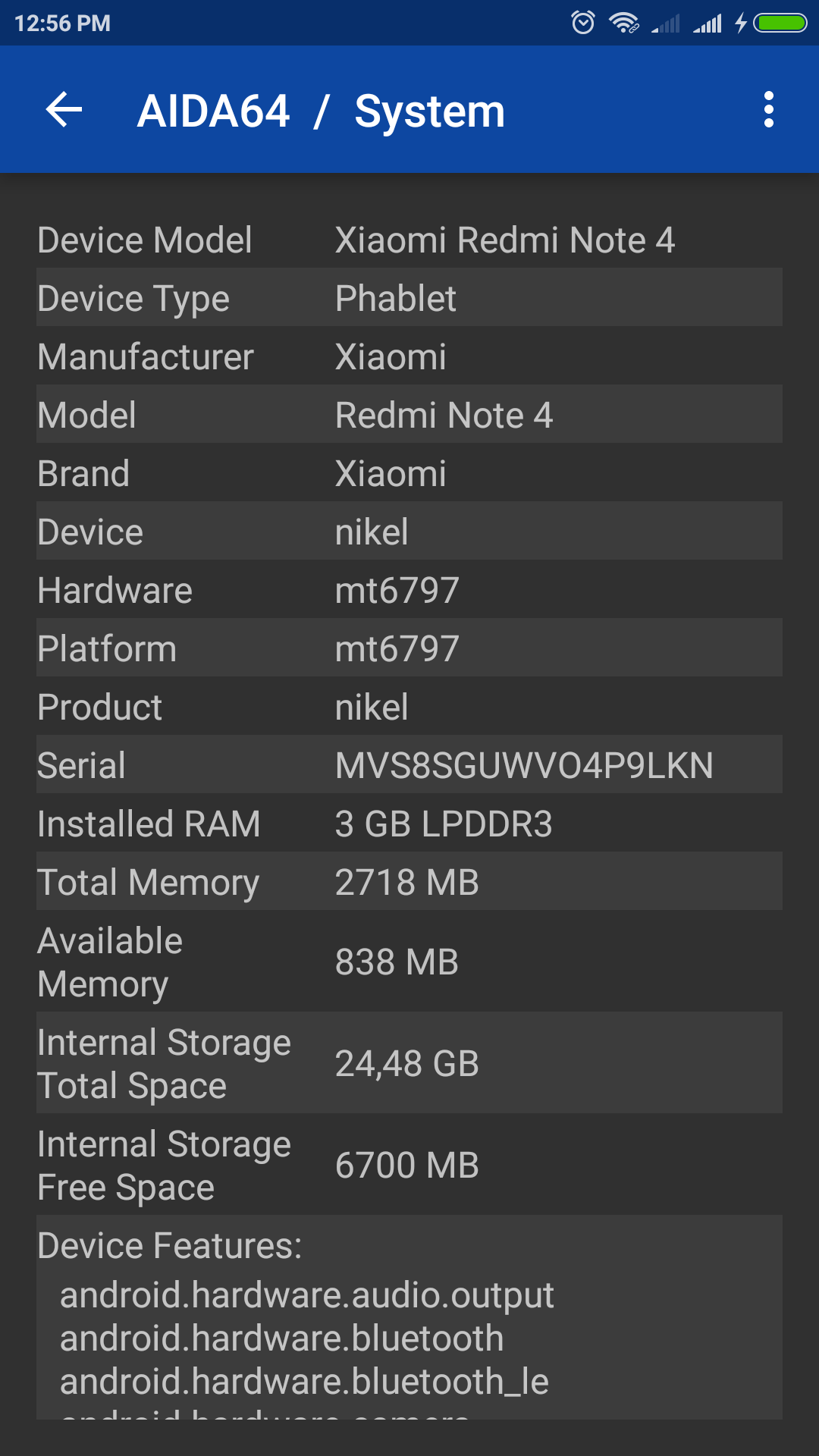Tap the battery charging indicator
Image resolution: width=819 pixels, height=1456 pixels.
[780, 23]
